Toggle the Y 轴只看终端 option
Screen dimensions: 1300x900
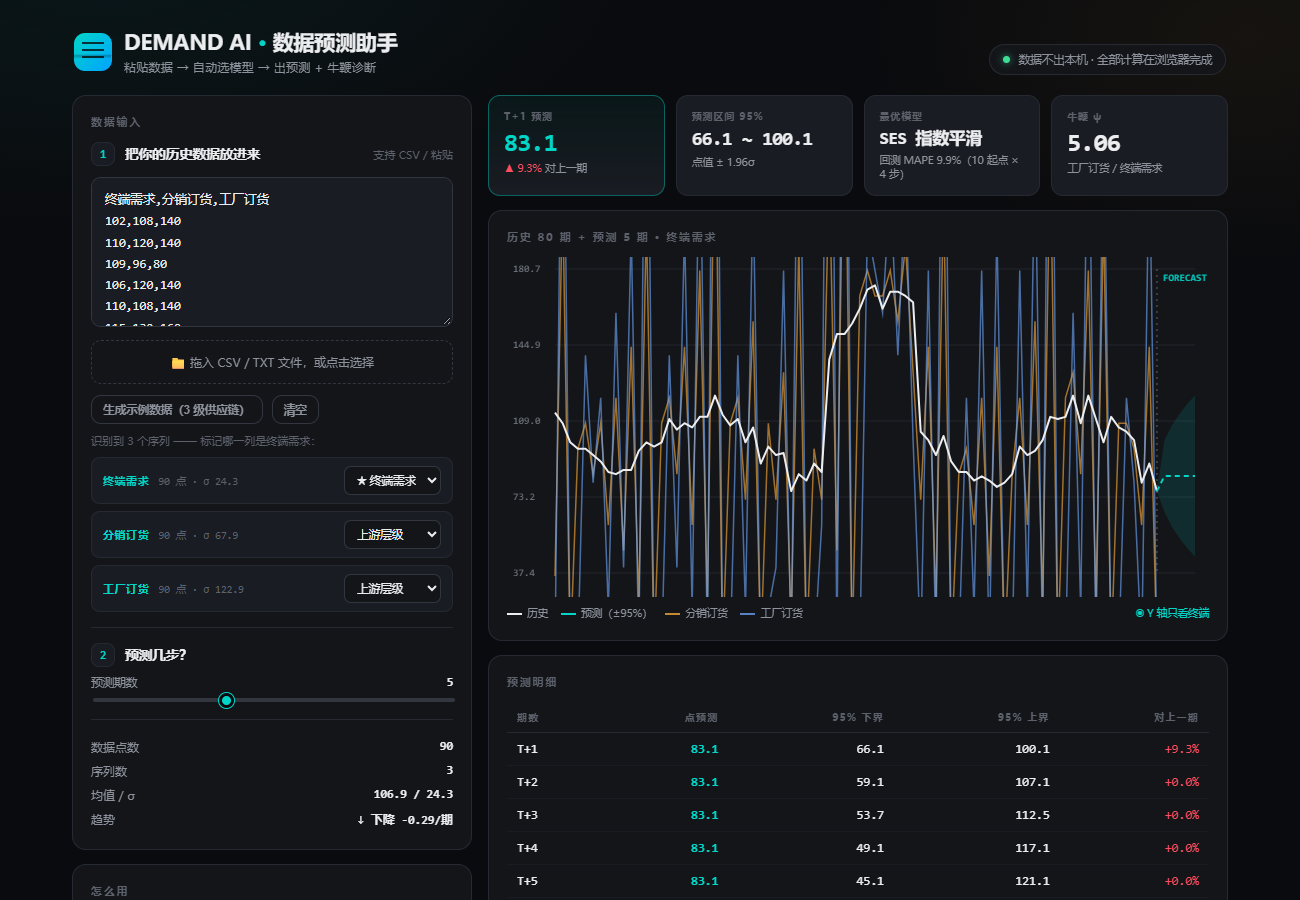click(x=1172, y=613)
